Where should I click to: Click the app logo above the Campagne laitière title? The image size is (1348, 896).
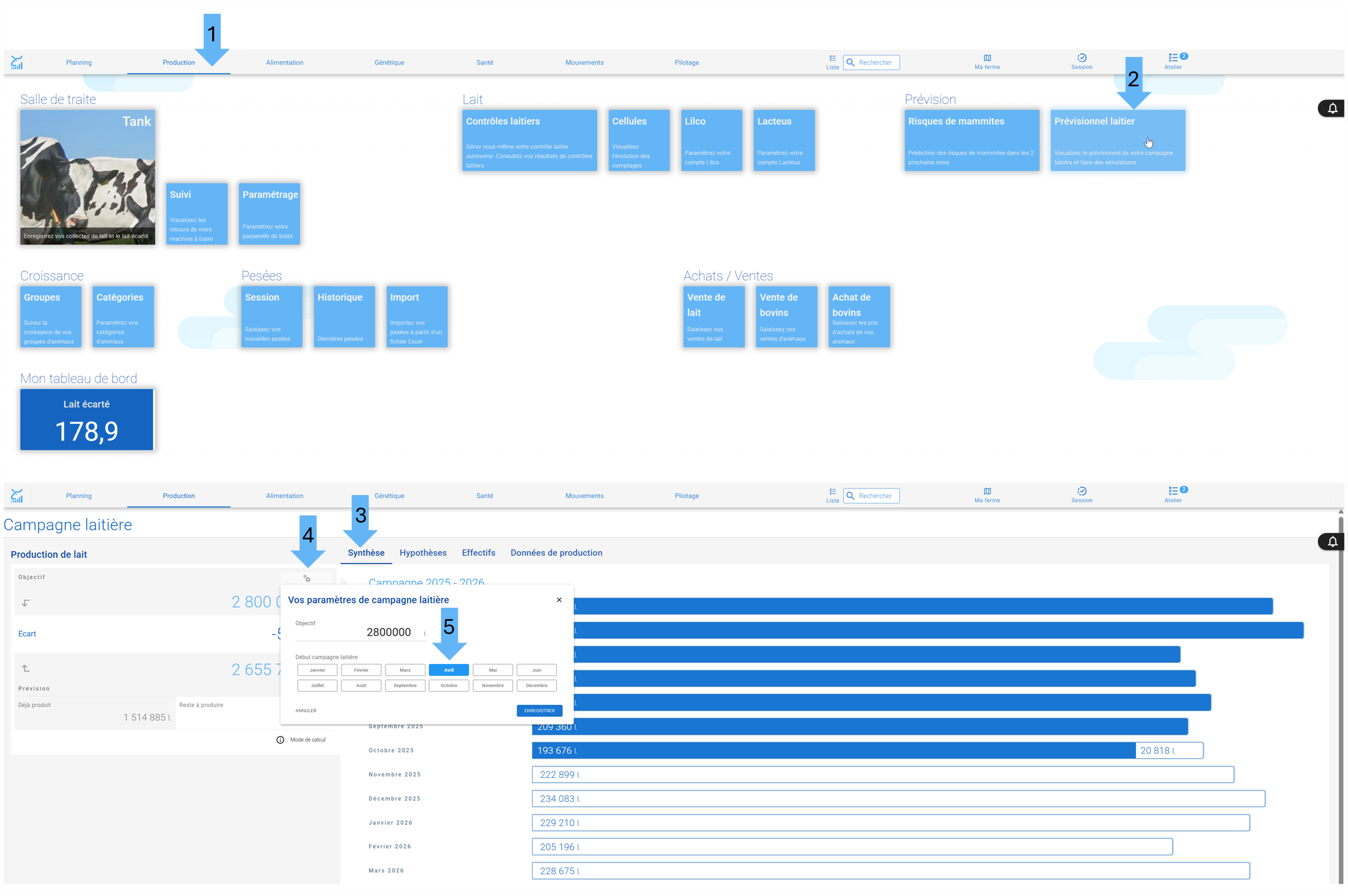(x=17, y=496)
